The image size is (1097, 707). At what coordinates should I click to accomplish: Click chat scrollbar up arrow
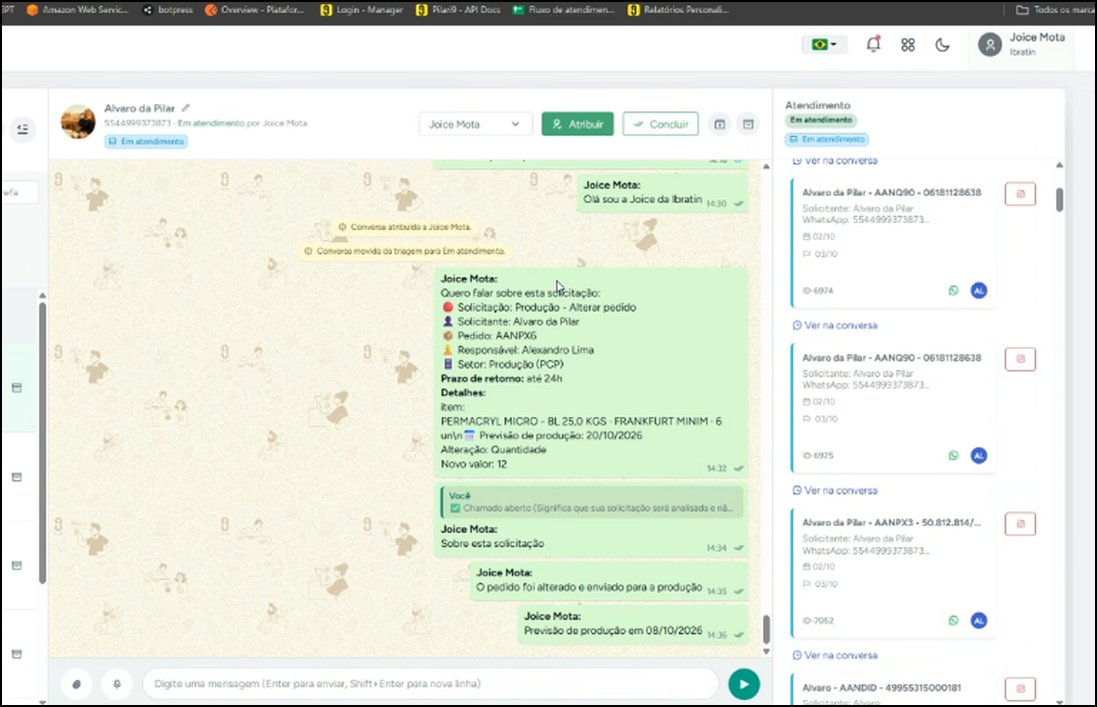[766, 166]
